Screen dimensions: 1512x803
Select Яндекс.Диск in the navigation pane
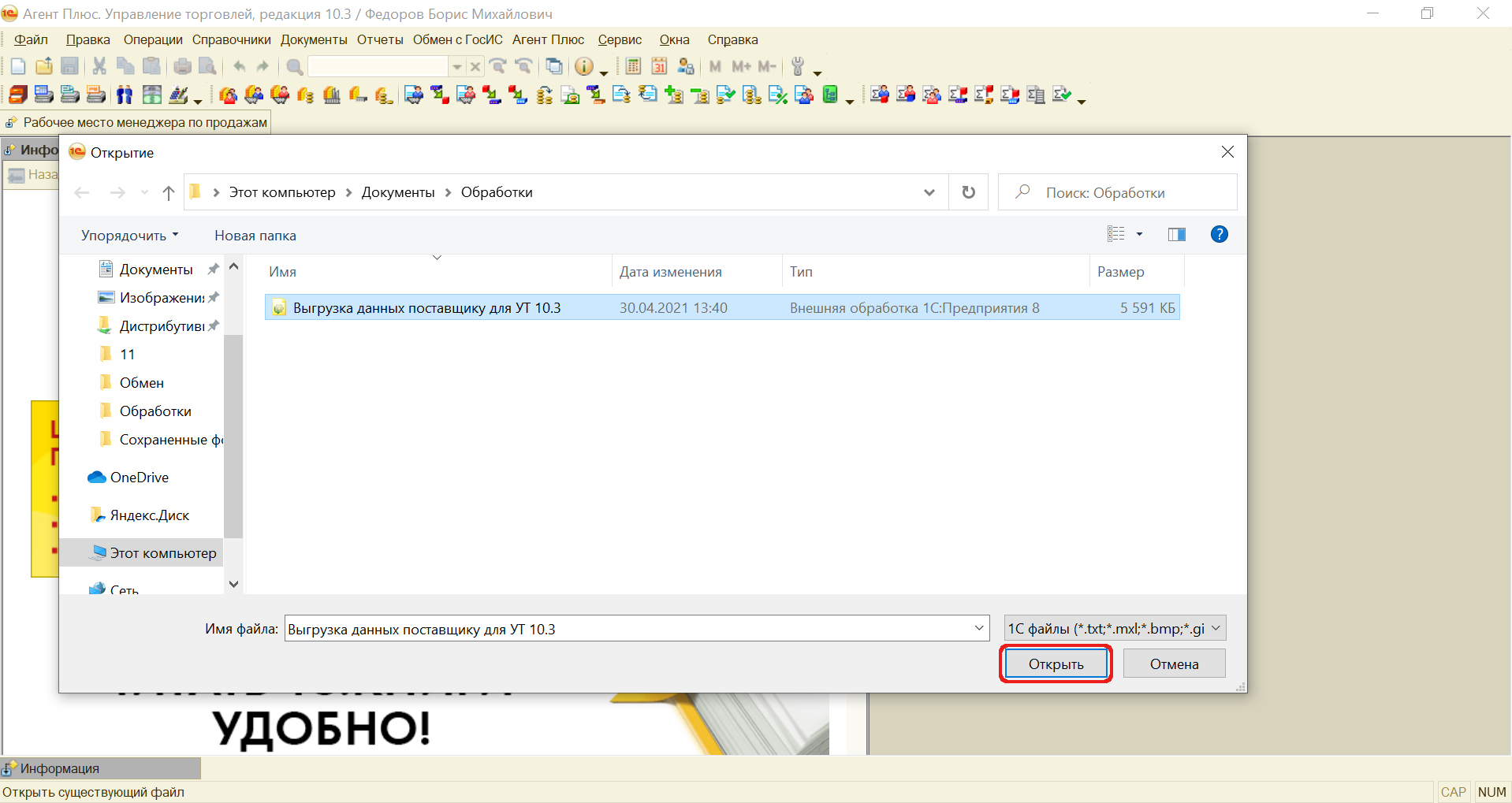pyautogui.click(x=149, y=515)
